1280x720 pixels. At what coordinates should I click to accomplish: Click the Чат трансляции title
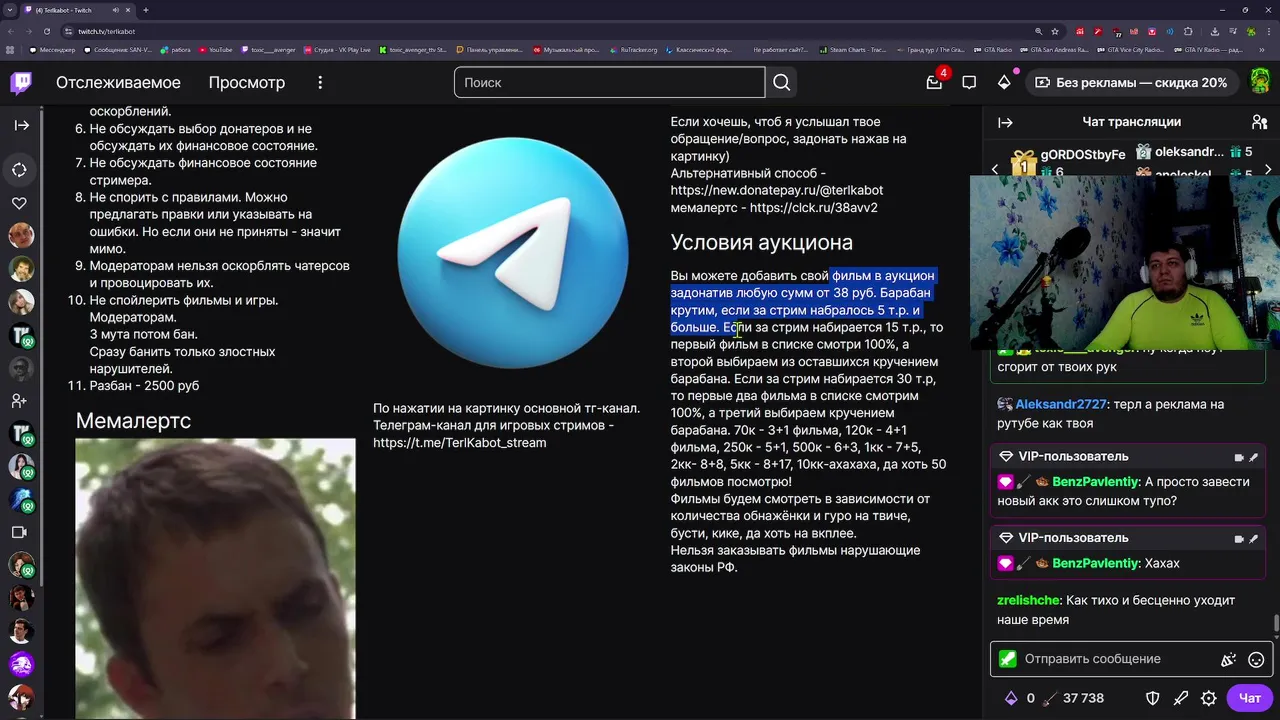click(1131, 122)
